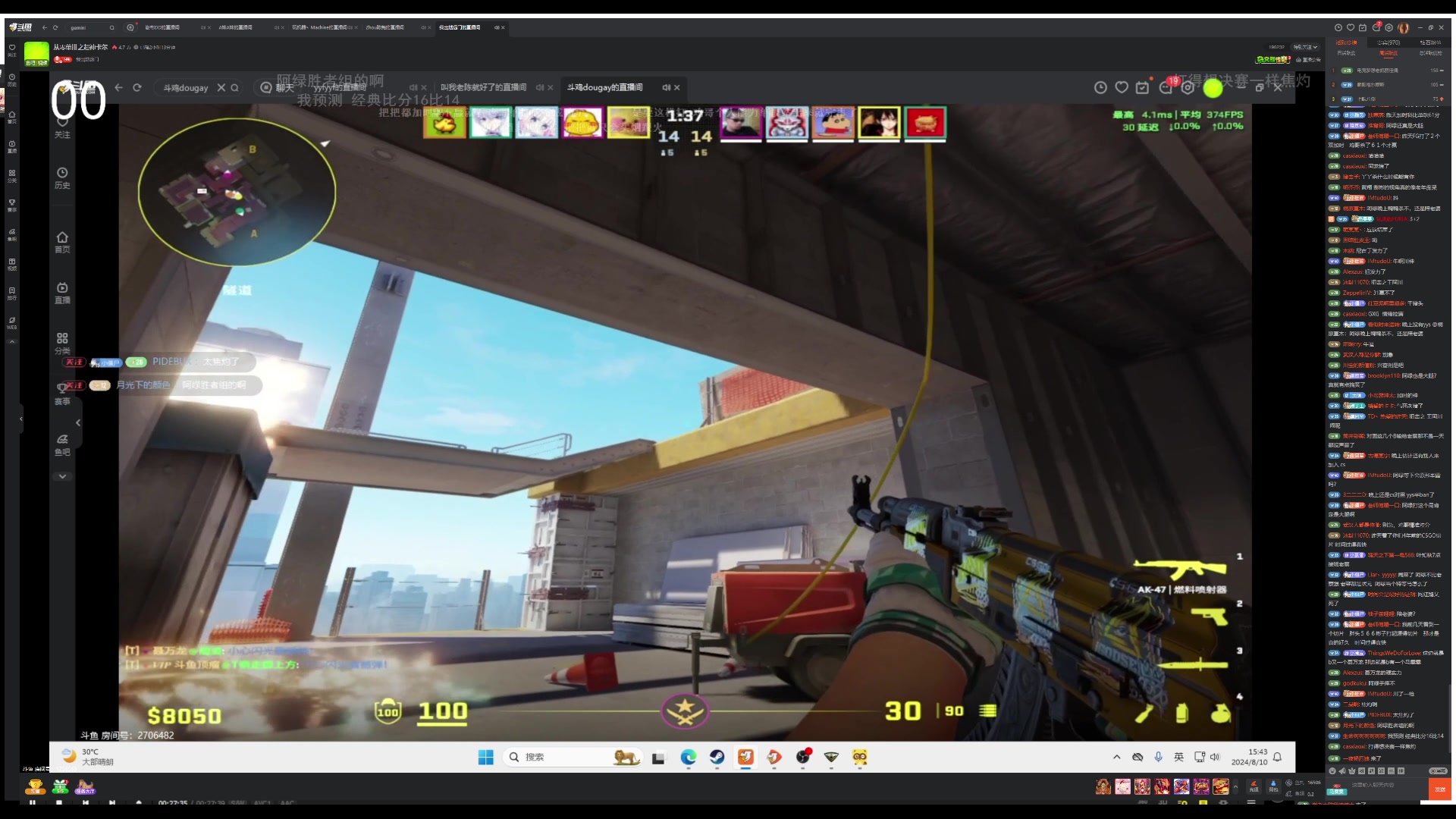Mute the first outer tab
Screen dimensions: 1456x819
pos(202,27)
